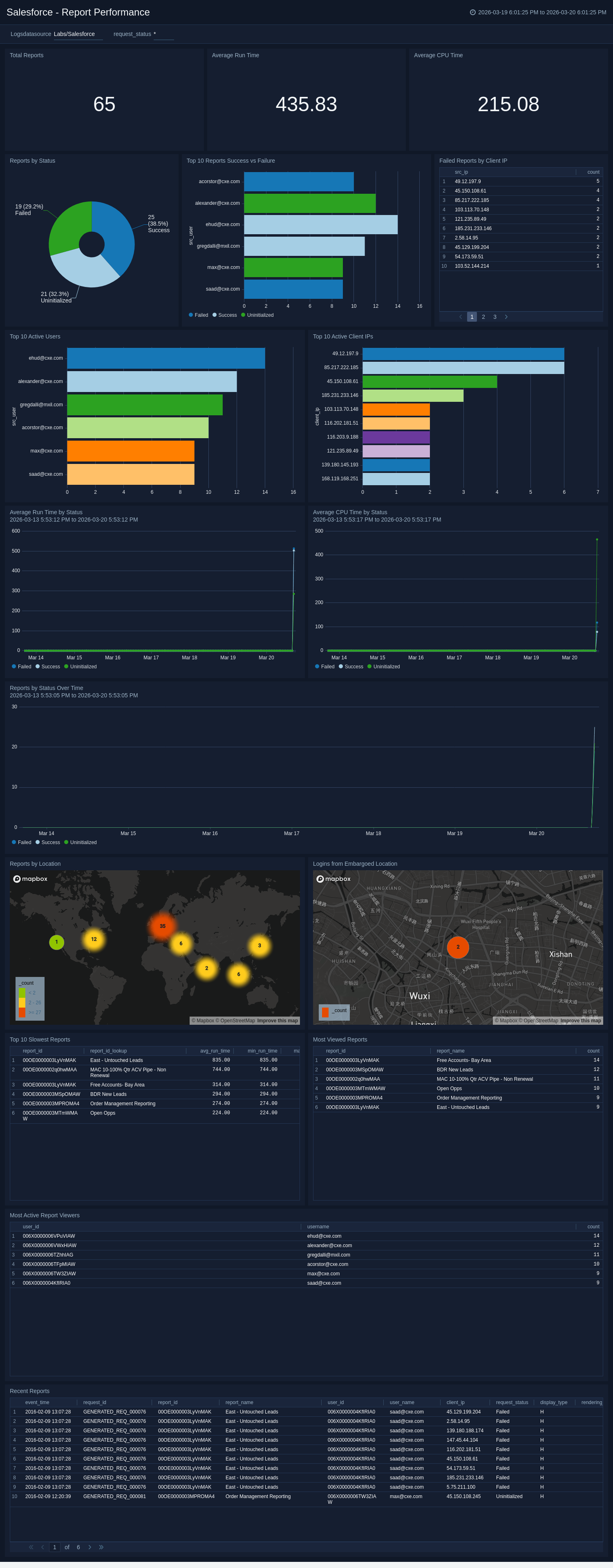Click Improve this map link on embargoed map
Screen dimensions: 613x1568
coord(580,1021)
